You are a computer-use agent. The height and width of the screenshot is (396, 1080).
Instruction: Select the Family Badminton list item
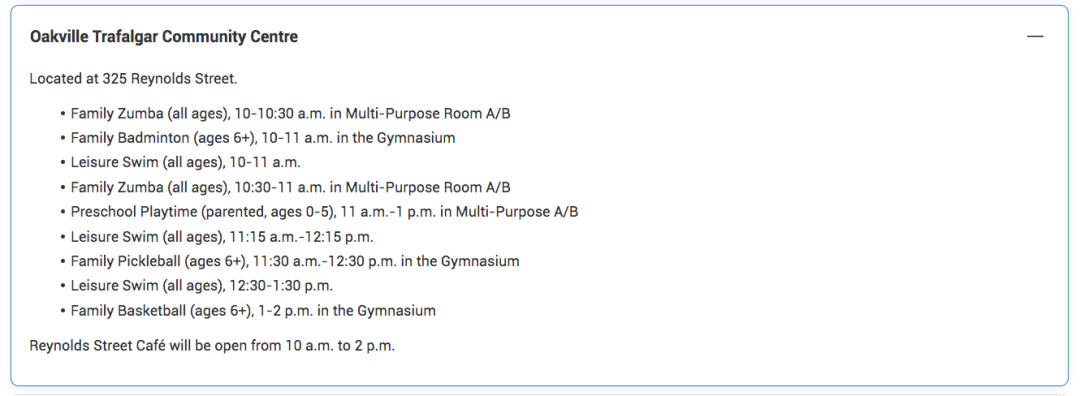(x=263, y=138)
